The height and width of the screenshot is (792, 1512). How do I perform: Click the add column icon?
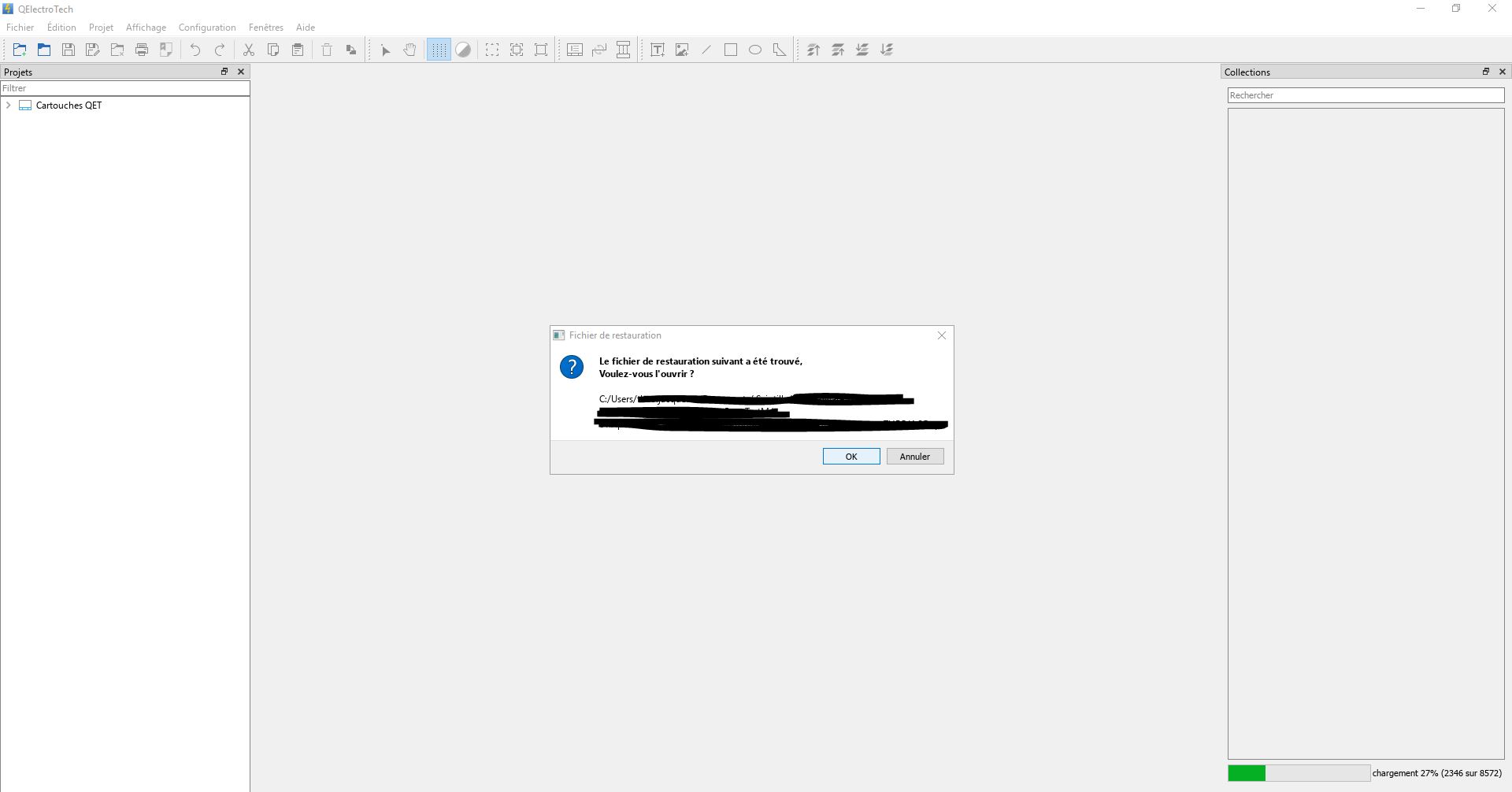[624, 50]
